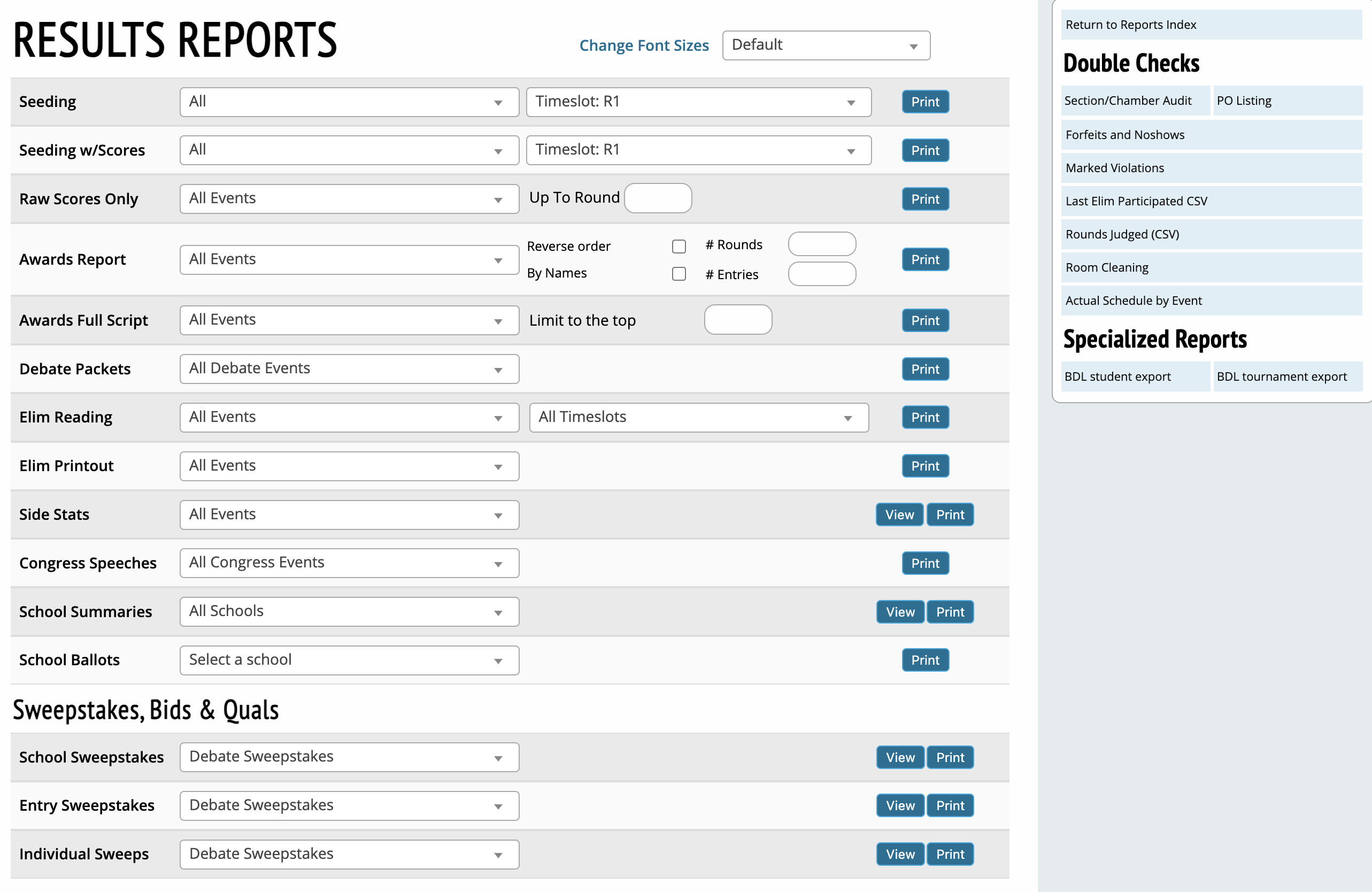Open the Change Font Sizes dropdown
Image resolution: width=1372 pixels, height=892 pixels.
[x=825, y=45]
